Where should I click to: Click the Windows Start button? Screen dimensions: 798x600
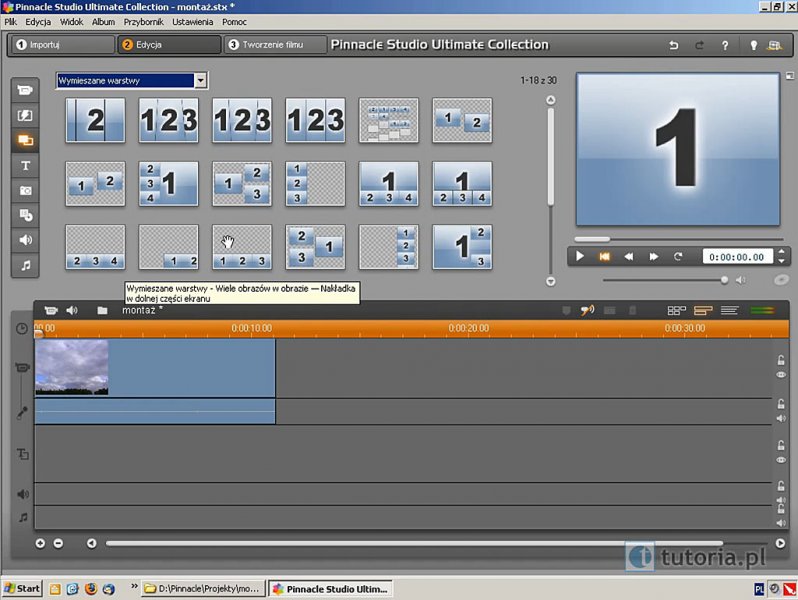coord(22,589)
